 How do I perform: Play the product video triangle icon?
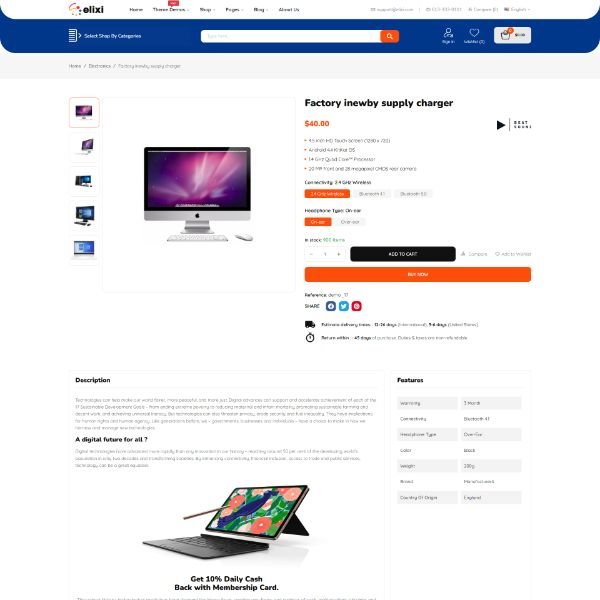(x=501, y=125)
